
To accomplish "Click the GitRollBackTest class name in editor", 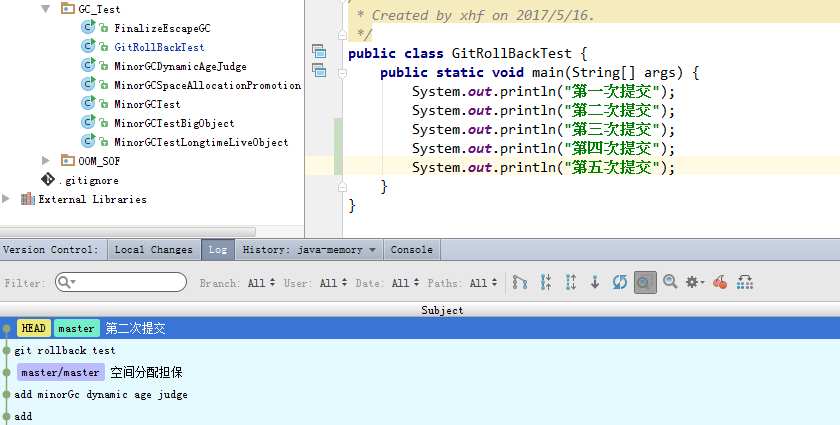I will (511, 54).
